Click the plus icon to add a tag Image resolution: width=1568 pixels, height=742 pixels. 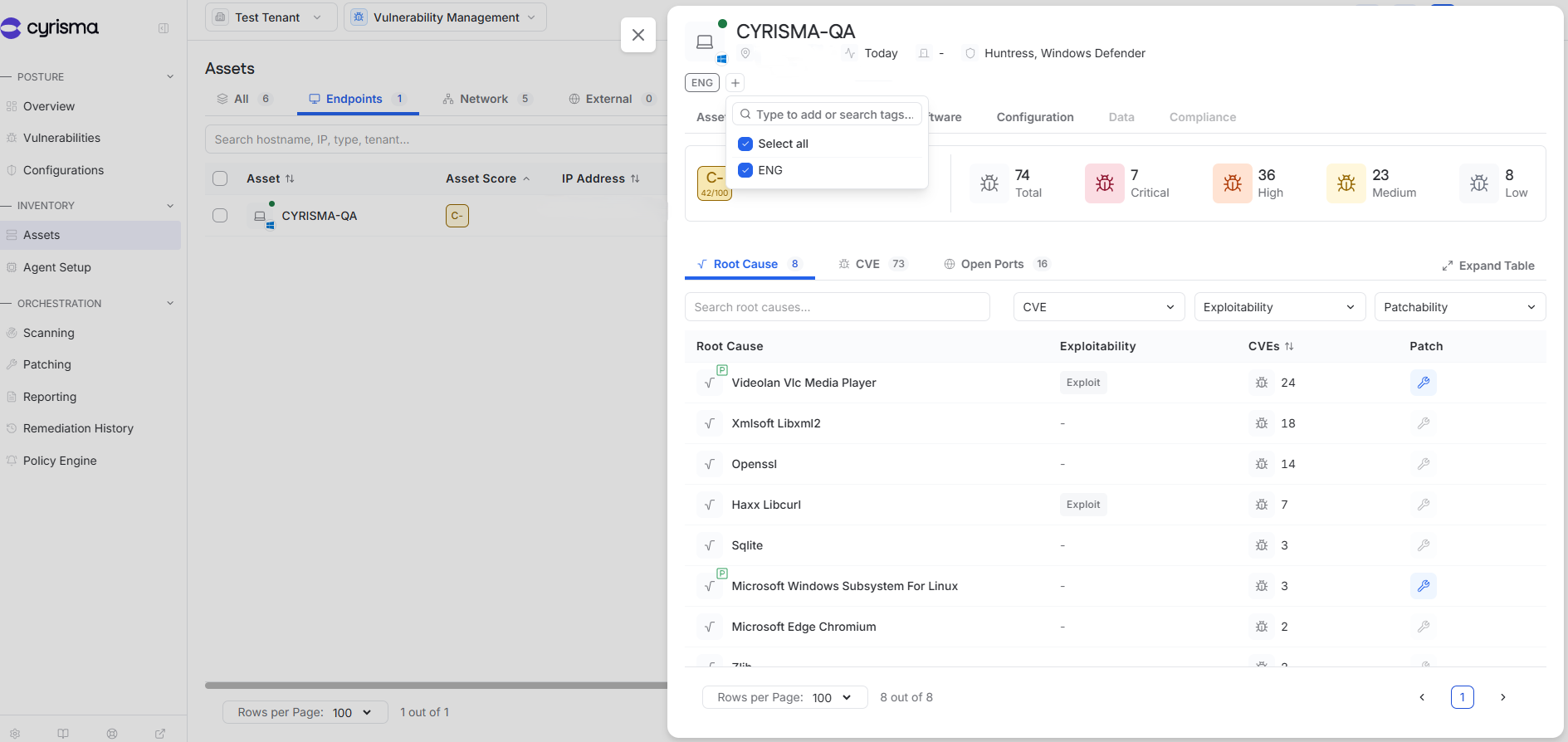coord(735,83)
